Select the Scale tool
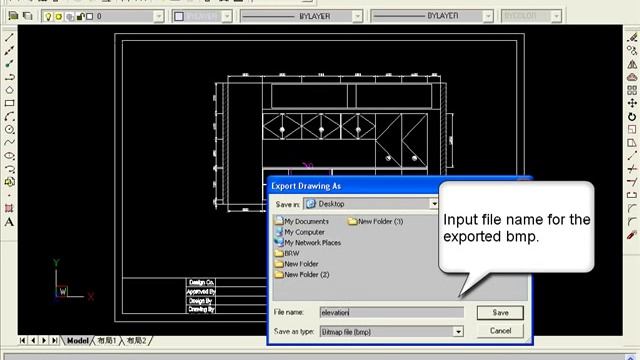The height and width of the screenshot is (360, 640). (632, 129)
